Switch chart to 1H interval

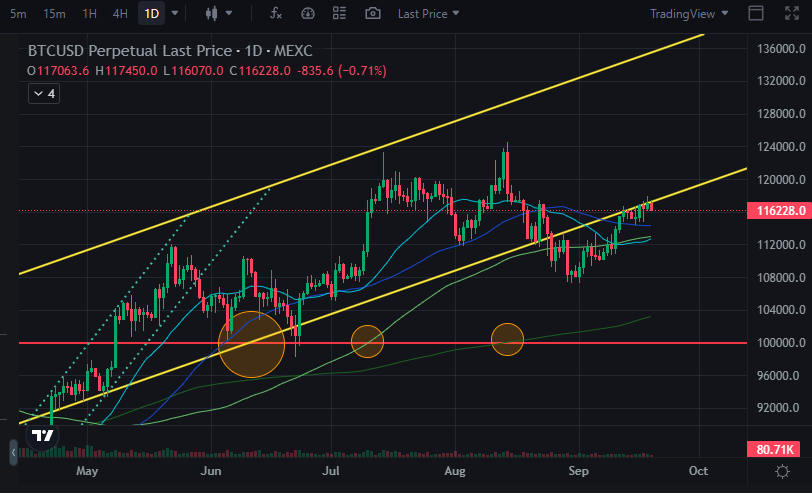90,14
